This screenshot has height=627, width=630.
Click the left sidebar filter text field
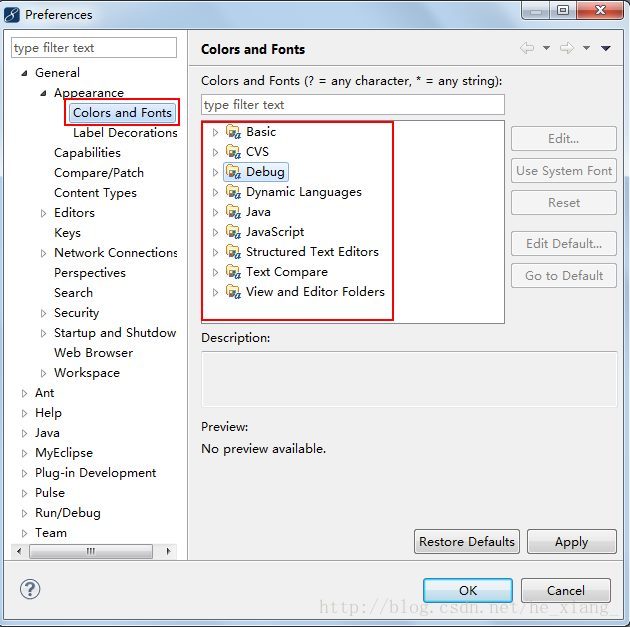coord(94,48)
